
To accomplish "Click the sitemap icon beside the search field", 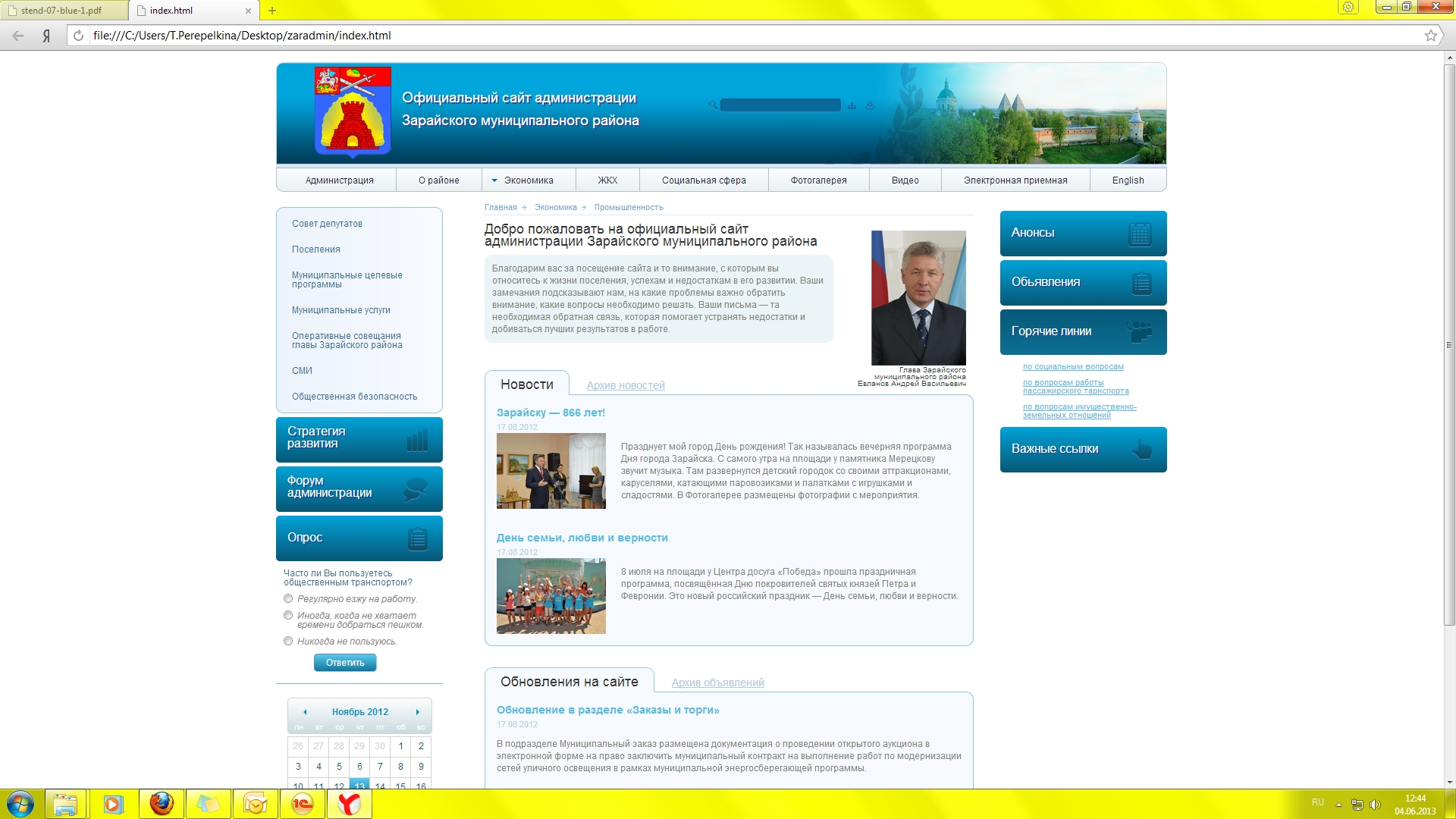I will (x=851, y=105).
